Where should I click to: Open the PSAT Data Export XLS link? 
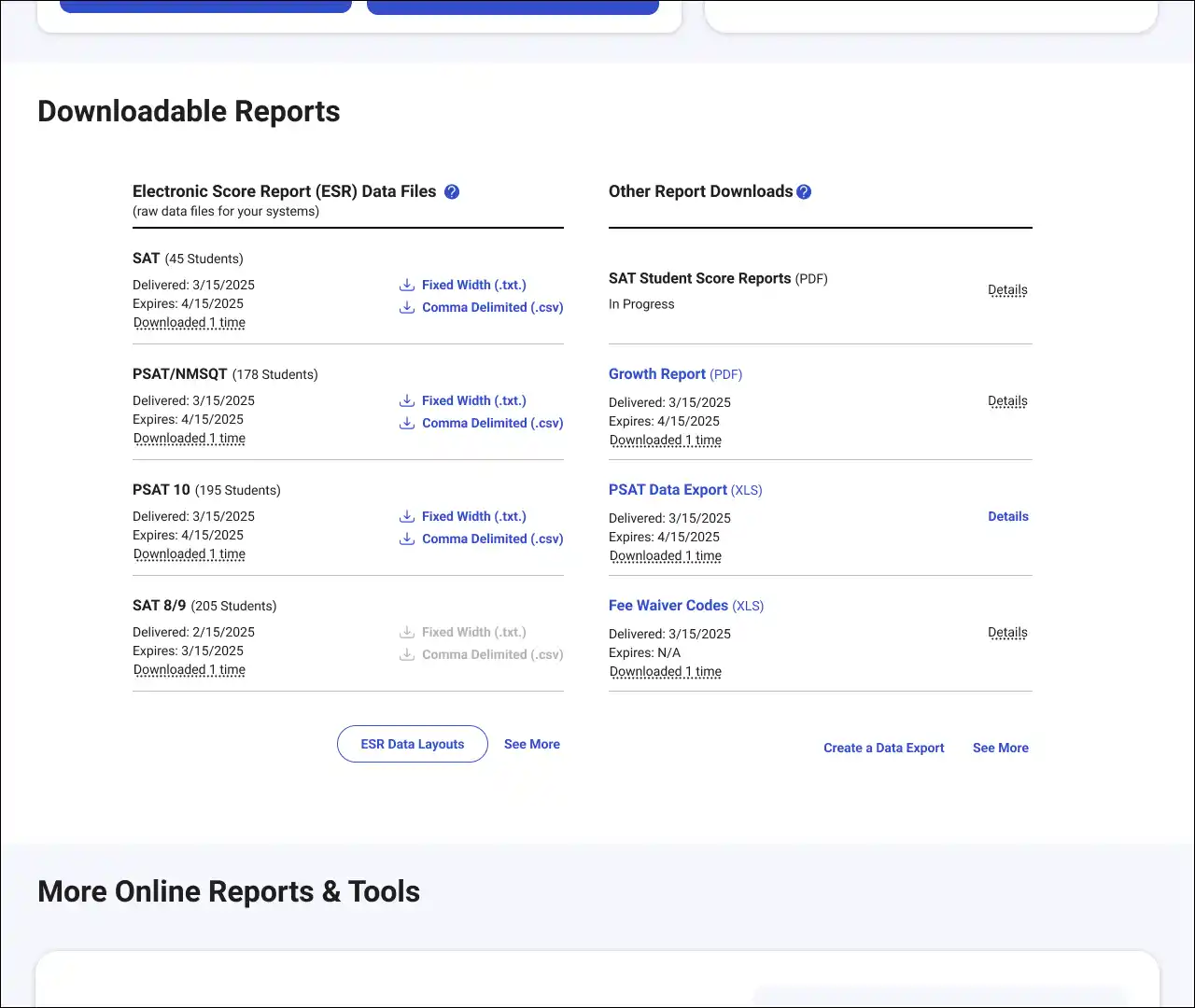tap(668, 490)
